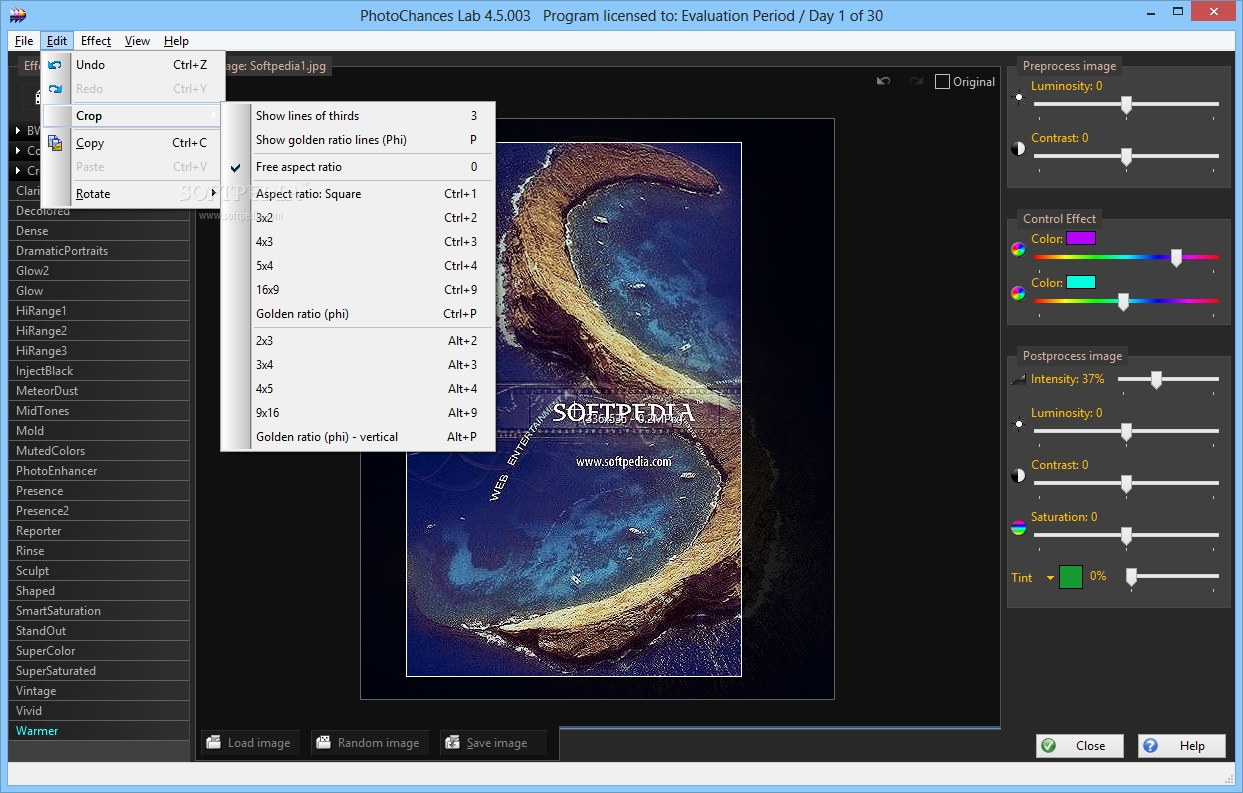Open the Crop submenu entry
Screen dimensions: 1243x793
(133, 116)
